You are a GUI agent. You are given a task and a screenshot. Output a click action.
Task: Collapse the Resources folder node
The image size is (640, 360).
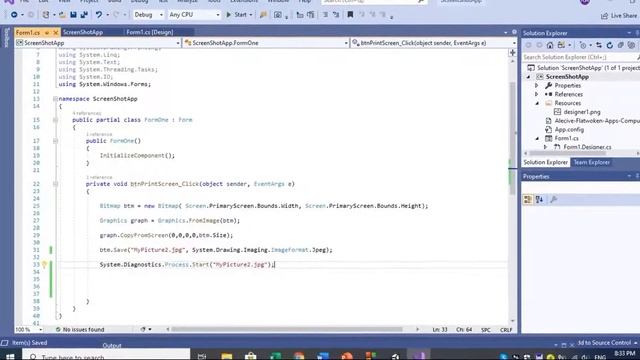537,103
